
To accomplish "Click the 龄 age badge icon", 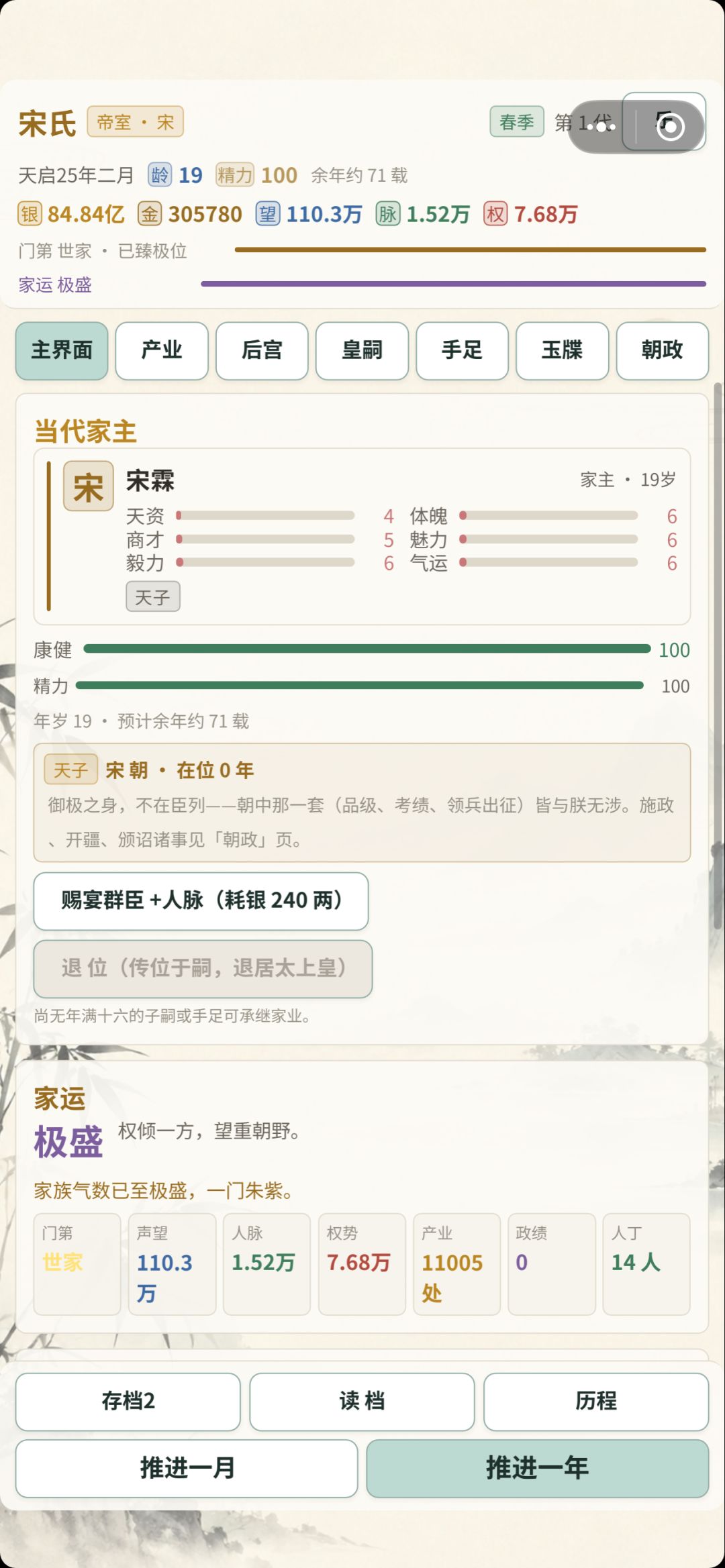I will [160, 175].
